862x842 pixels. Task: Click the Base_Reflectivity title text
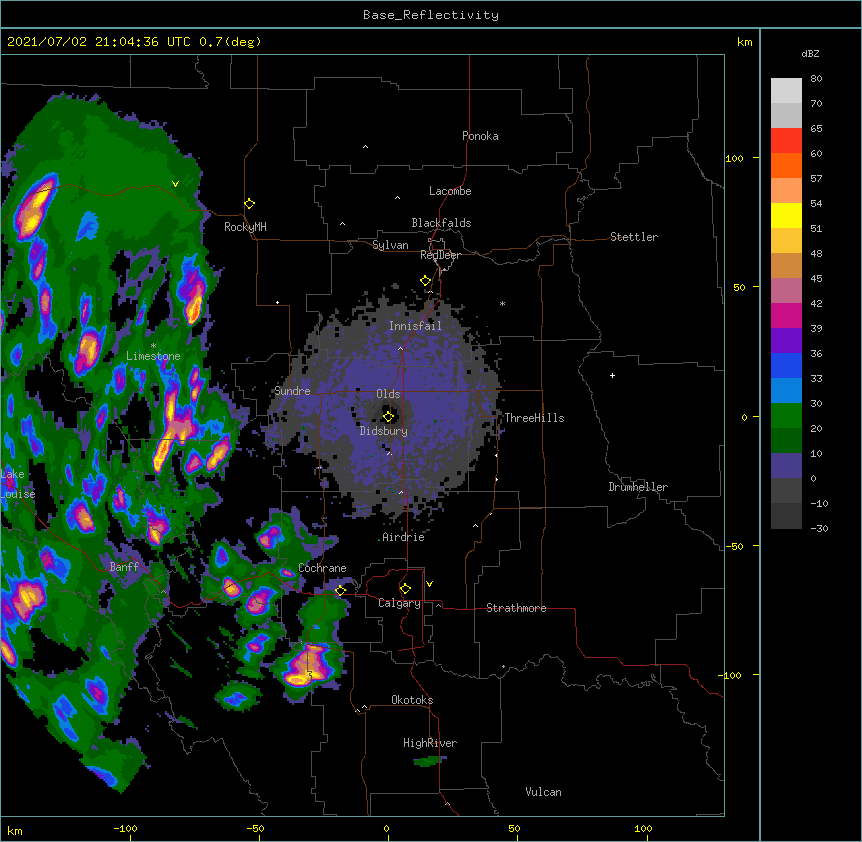click(x=431, y=15)
